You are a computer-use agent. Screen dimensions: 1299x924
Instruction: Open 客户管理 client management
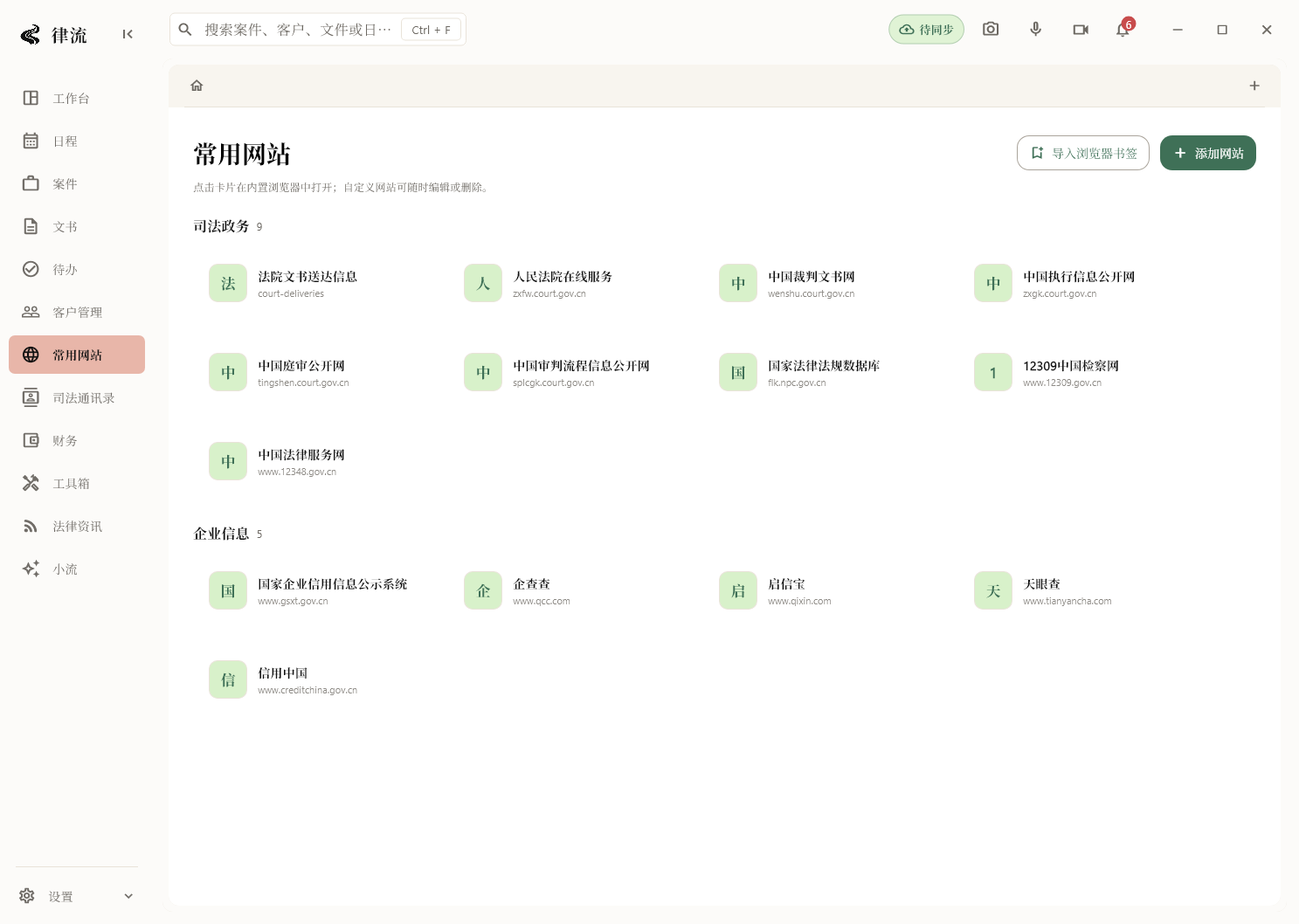coord(77,312)
